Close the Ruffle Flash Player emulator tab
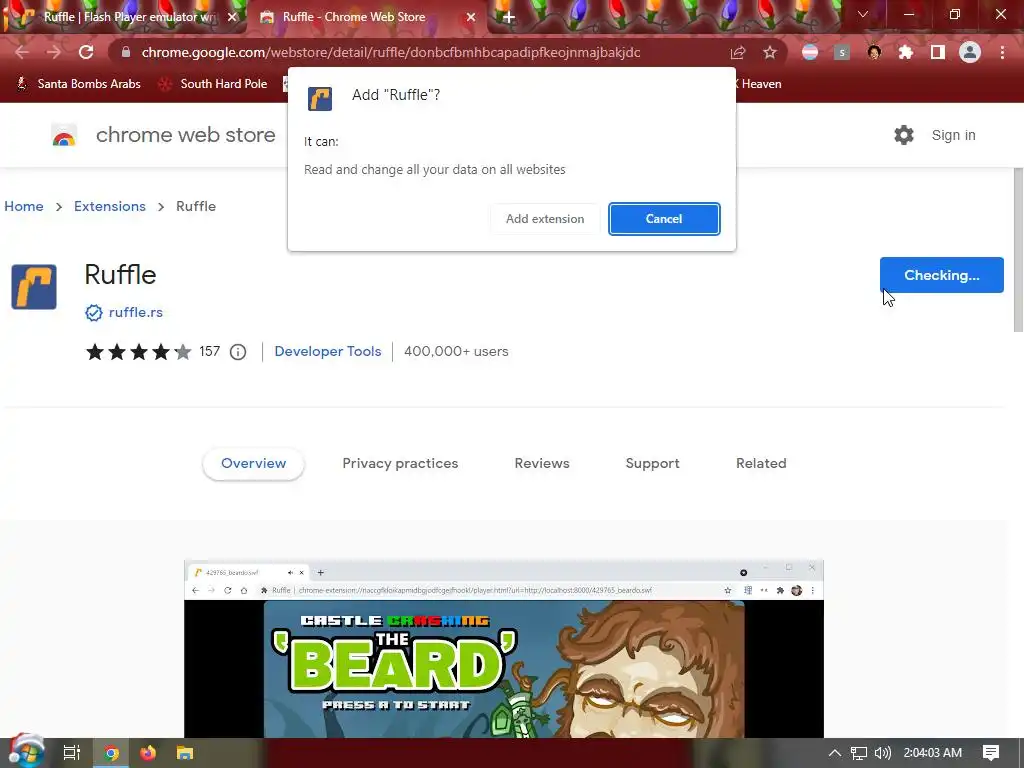 (232, 17)
